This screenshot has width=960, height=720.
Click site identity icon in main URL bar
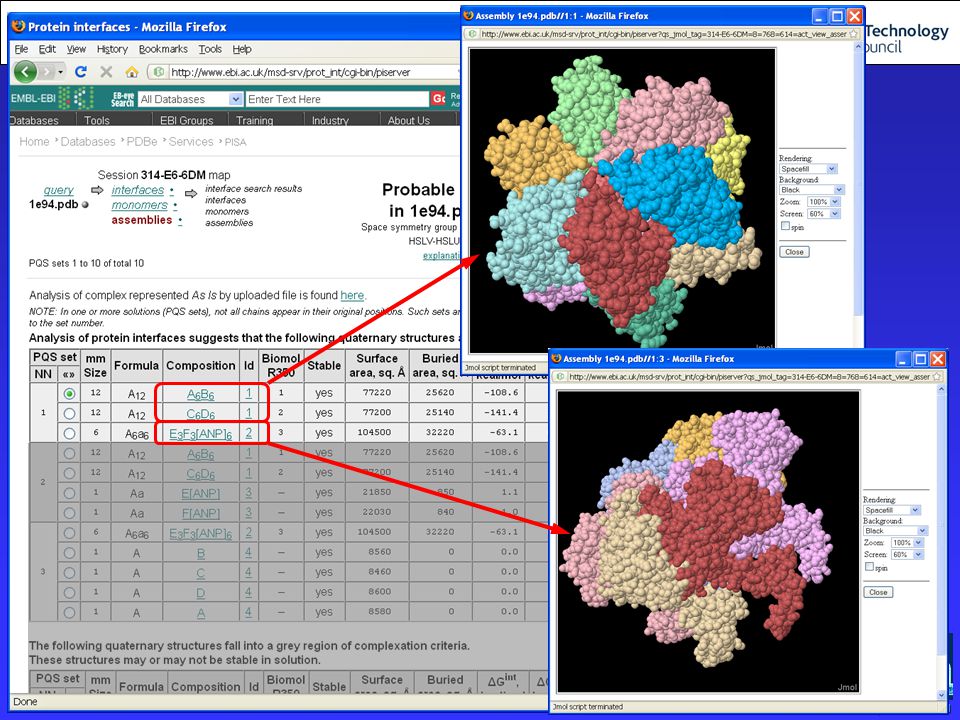[x=159, y=72]
